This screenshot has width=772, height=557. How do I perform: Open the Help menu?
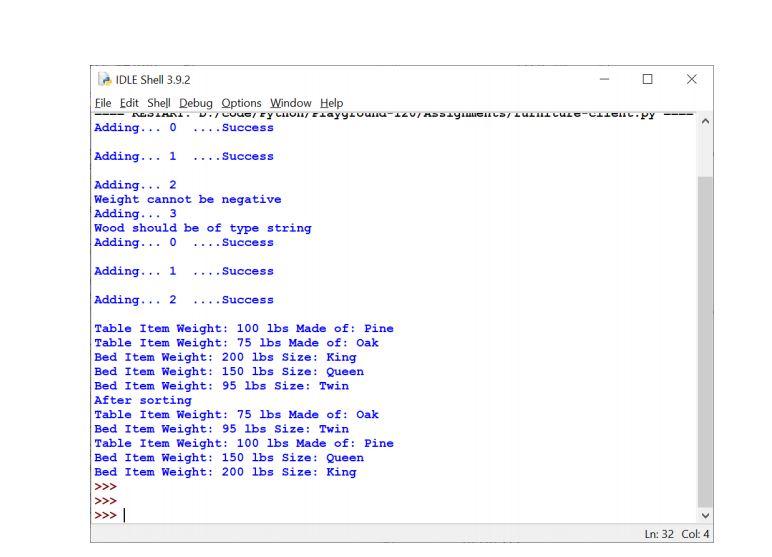(x=331, y=103)
